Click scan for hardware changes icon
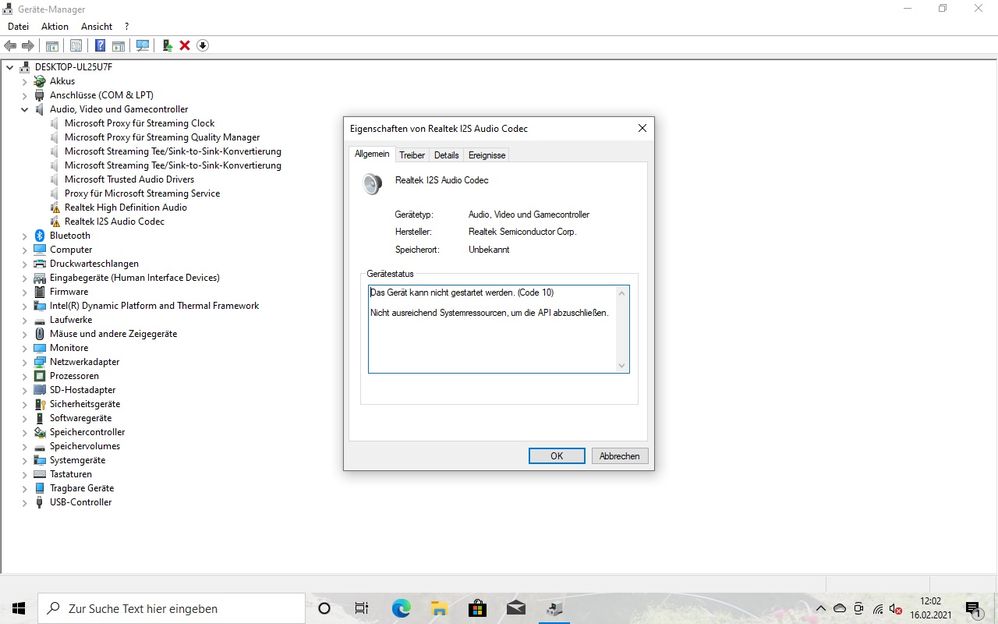 (x=143, y=46)
